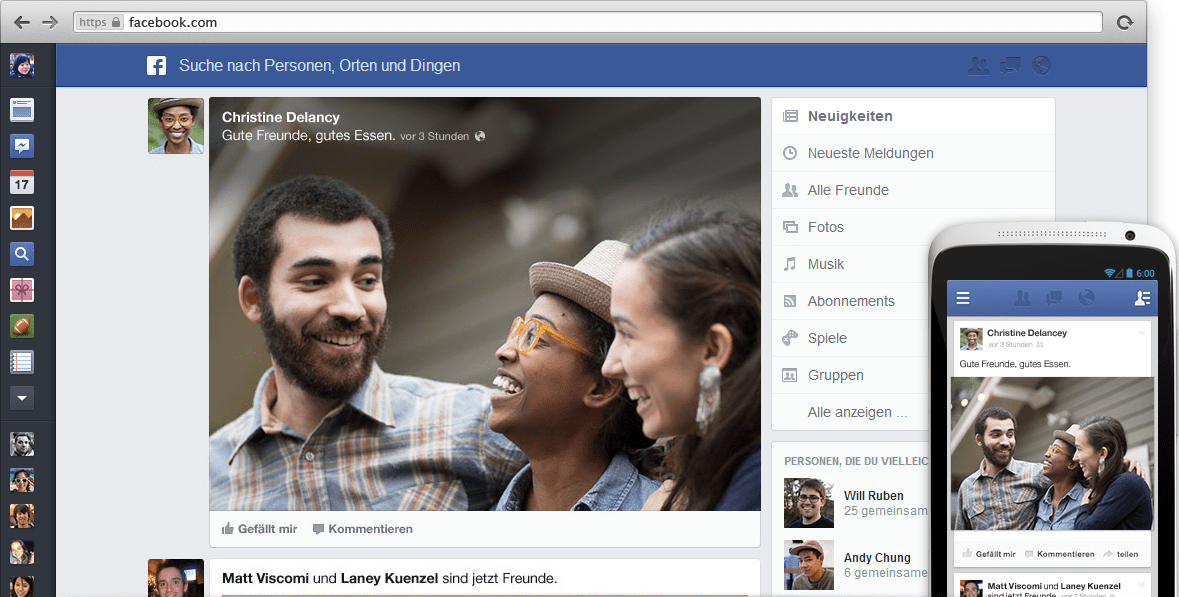Image resolution: width=1179 pixels, height=597 pixels.
Task: Expand the list with 'Alle anzeigen ...'
Action: click(857, 412)
